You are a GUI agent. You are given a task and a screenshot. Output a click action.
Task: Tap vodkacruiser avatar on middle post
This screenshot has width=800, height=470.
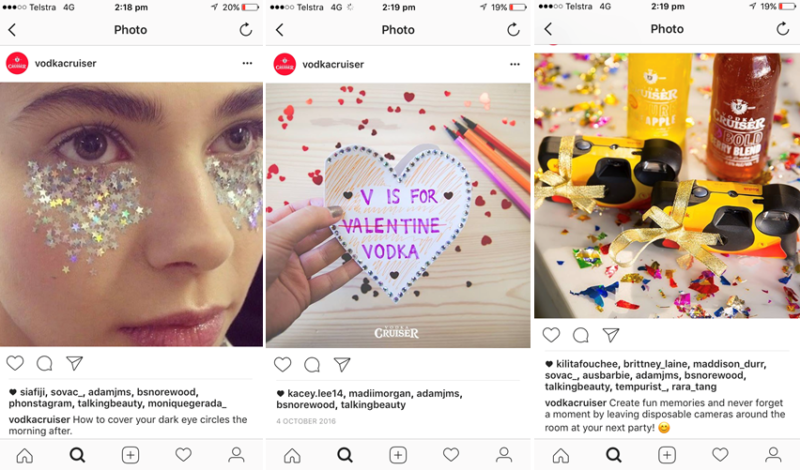pos(285,64)
